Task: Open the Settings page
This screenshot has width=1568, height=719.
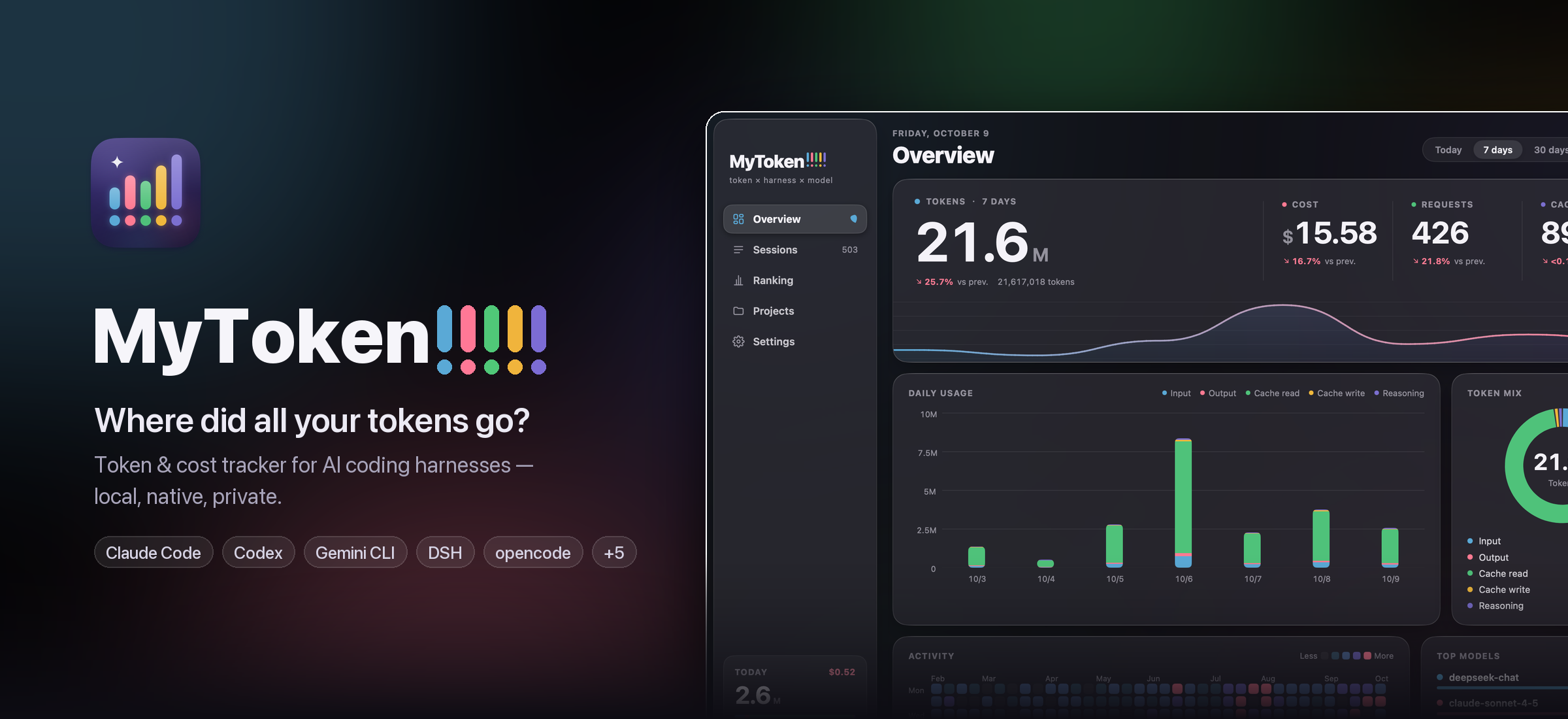Action: pos(794,342)
